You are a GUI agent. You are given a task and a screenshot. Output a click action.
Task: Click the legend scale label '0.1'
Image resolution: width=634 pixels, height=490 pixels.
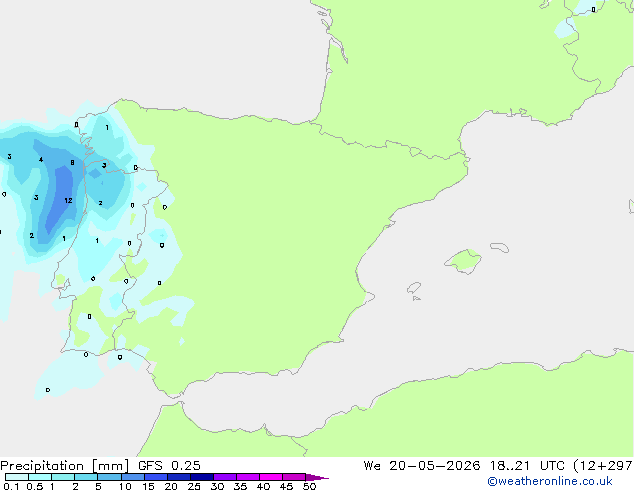point(11,486)
